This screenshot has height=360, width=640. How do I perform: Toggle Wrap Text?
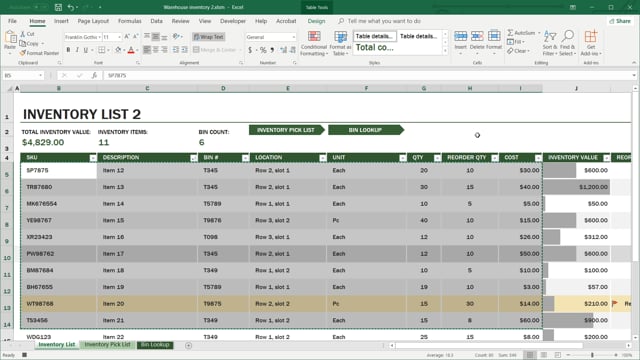(208, 37)
